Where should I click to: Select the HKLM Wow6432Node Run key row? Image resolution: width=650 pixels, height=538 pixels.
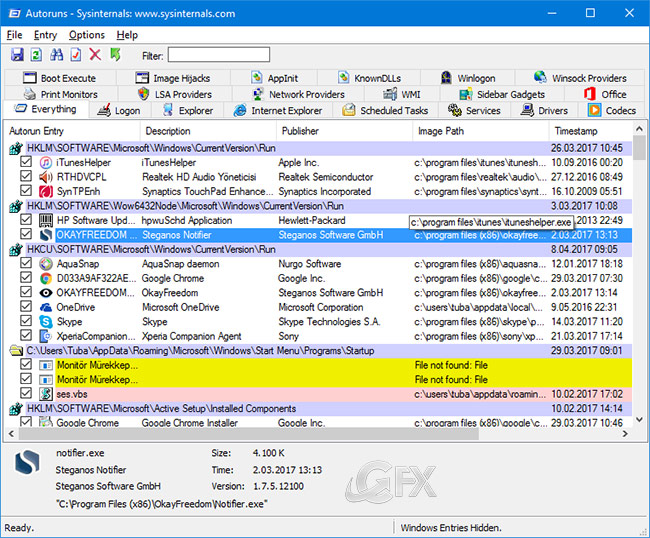[x=320, y=206]
